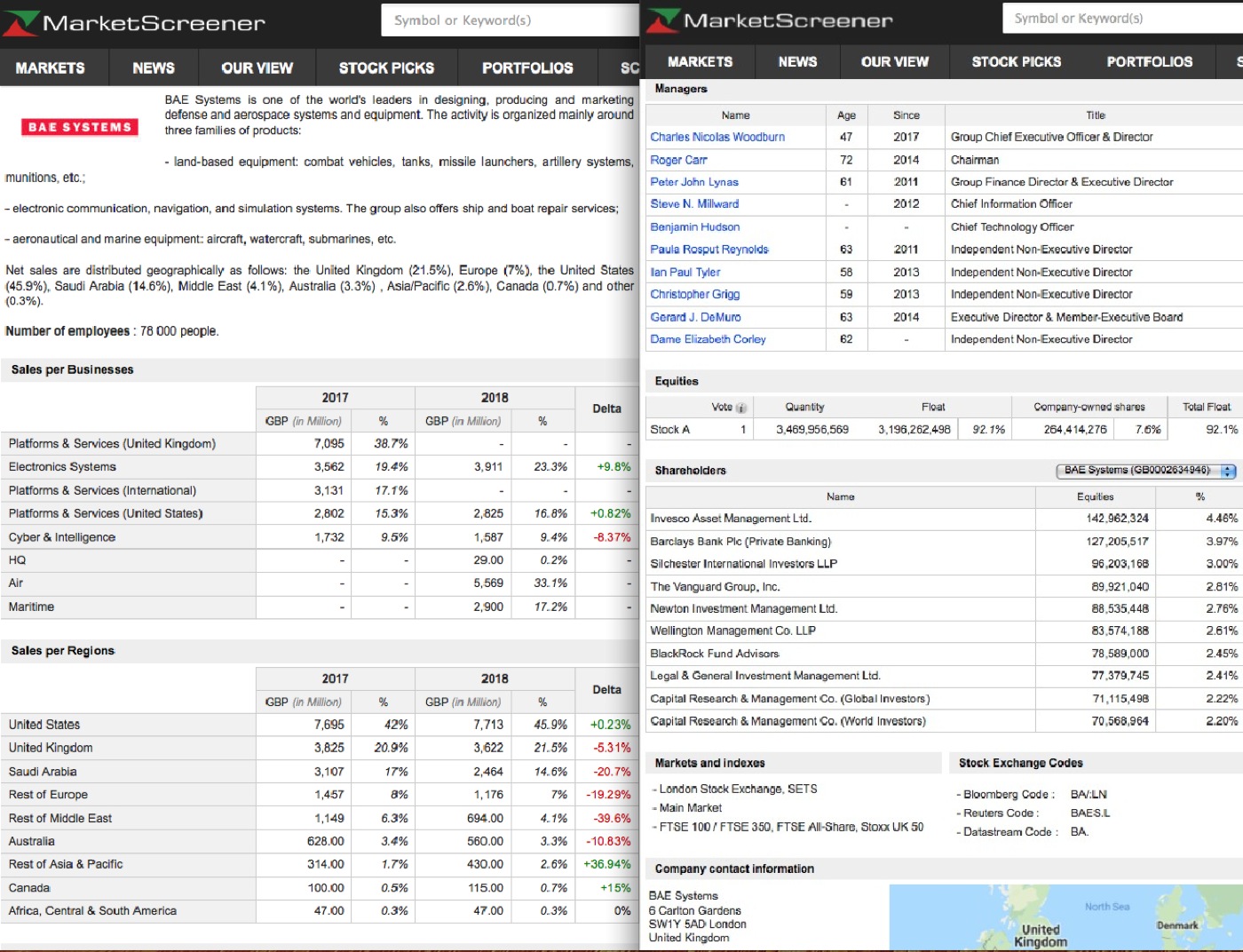Click the MarketScreener logo in the right window
Image resolution: width=1243 pixels, height=952 pixels.
[x=770, y=20]
